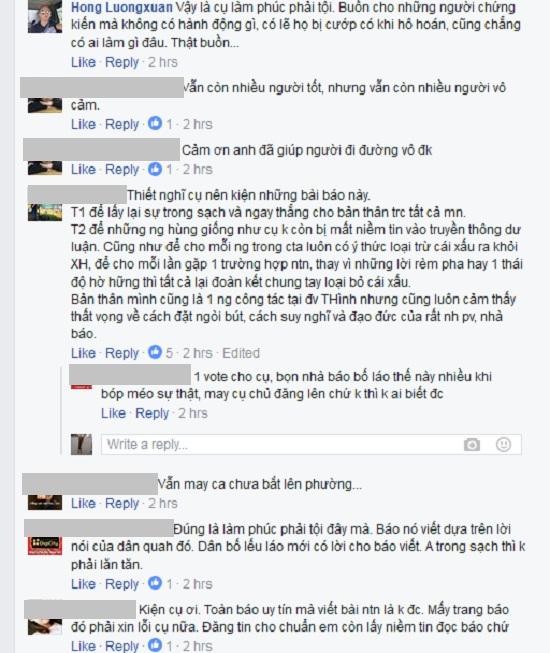This screenshot has width=550, height=653.
Task: Click own avatar beside reply box
Action: [81, 444]
